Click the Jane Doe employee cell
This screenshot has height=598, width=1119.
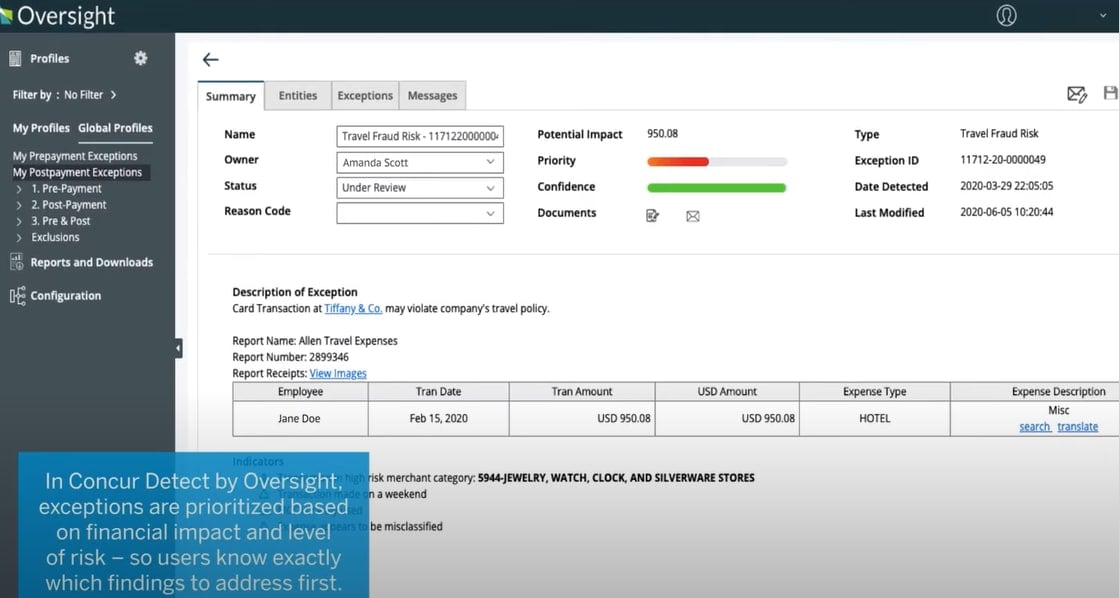(300, 418)
